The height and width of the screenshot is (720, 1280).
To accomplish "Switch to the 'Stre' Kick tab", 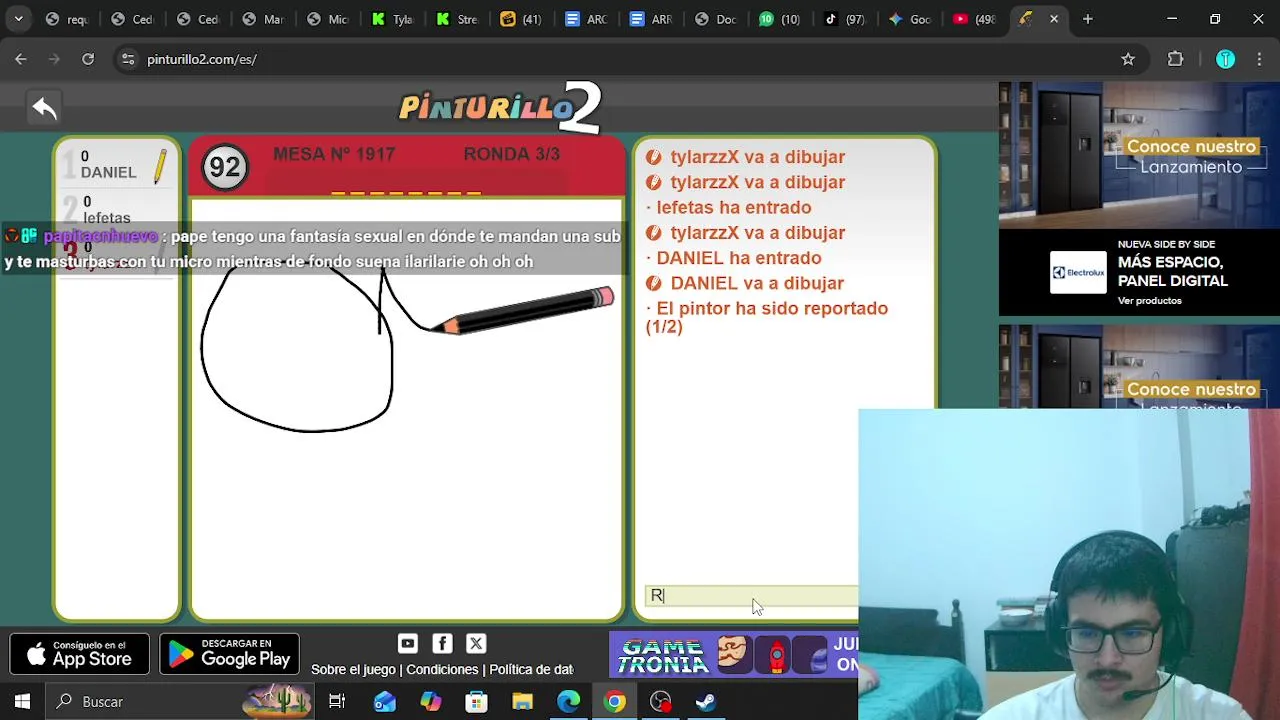I will point(459,19).
